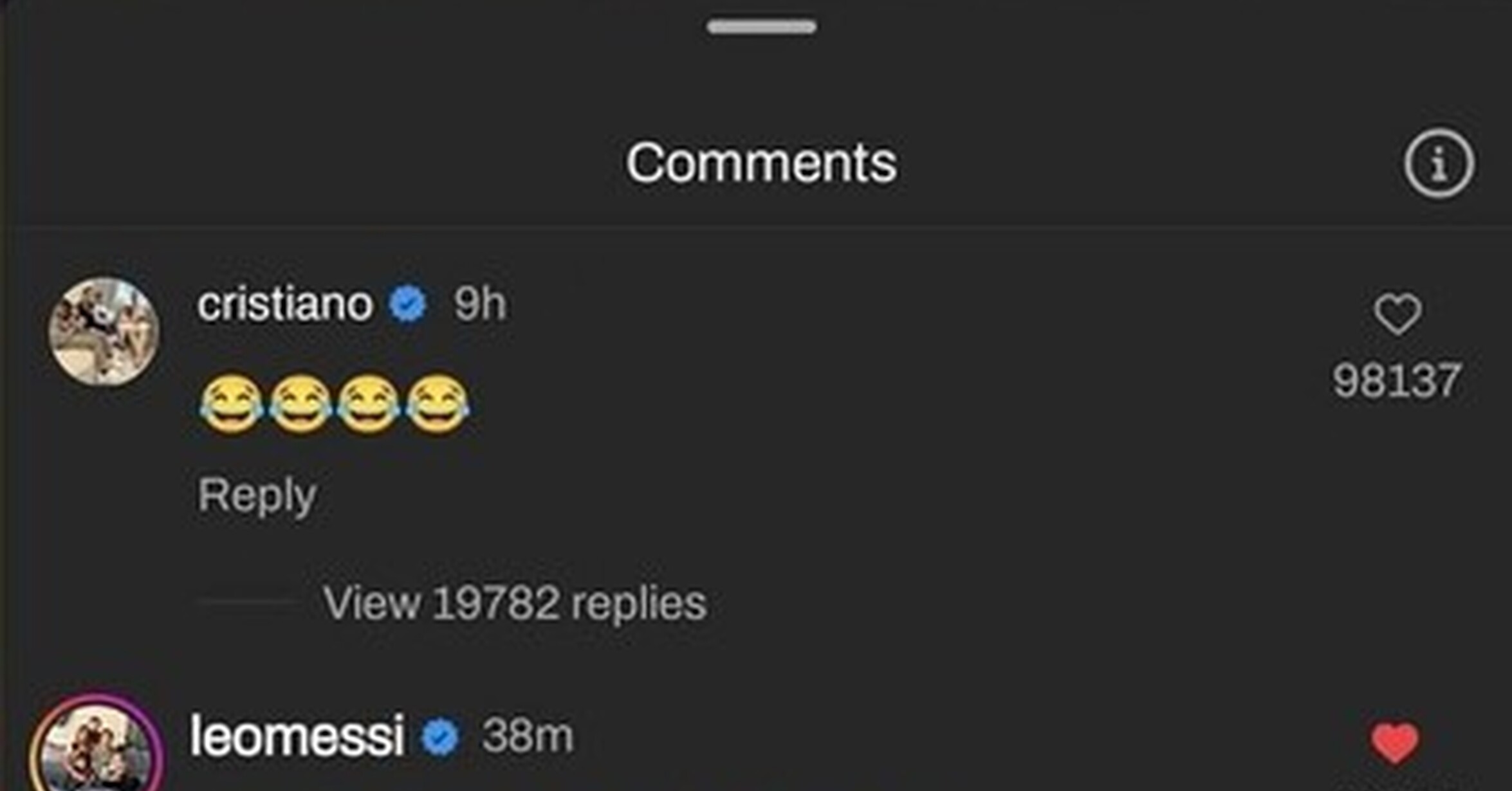Expand View 19782 replies
Viewport: 1512px width, 791px height.
[x=514, y=603]
